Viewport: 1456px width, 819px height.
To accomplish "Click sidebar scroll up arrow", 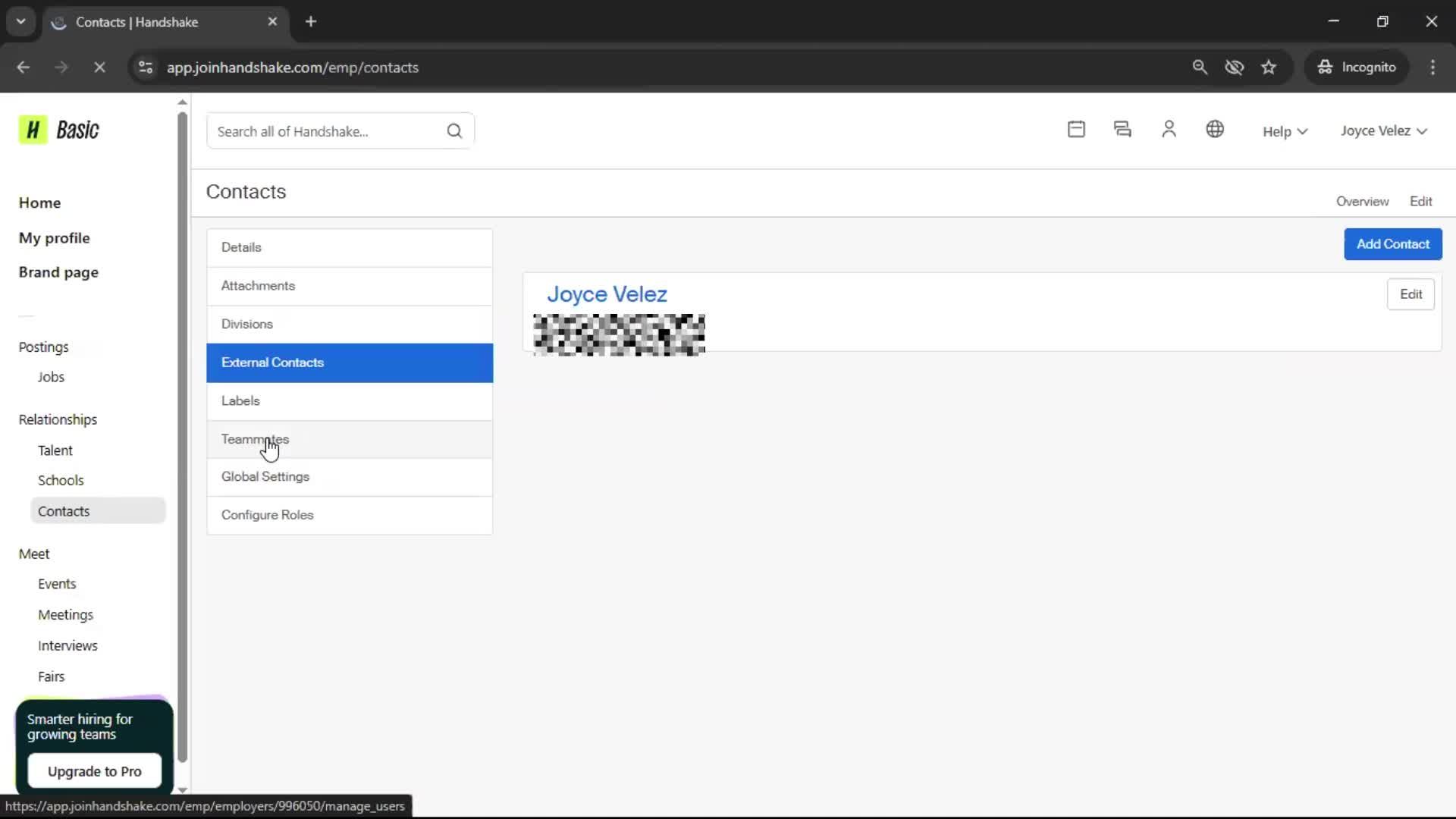I will point(182,102).
